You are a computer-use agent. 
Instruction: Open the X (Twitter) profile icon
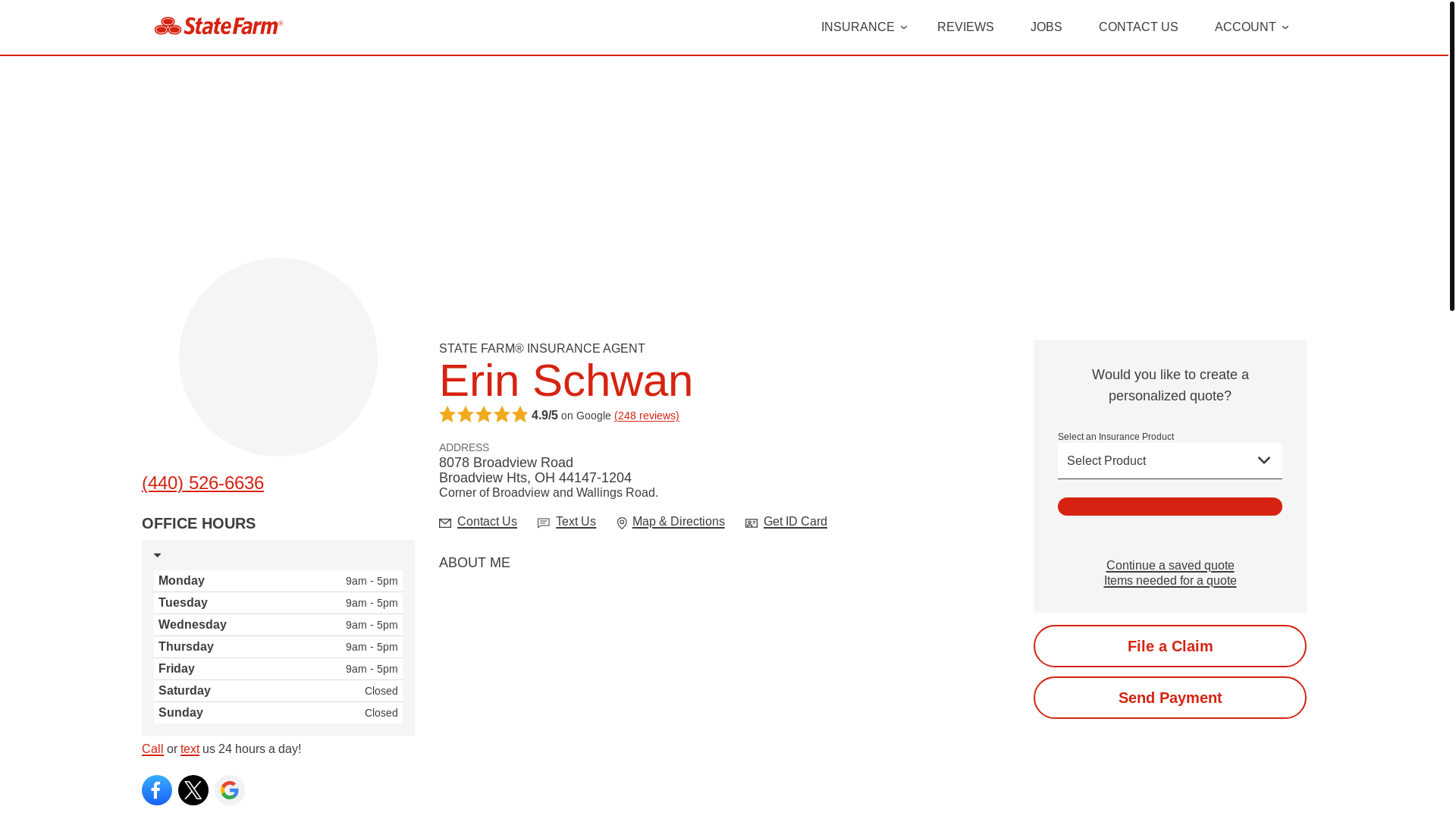[193, 790]
